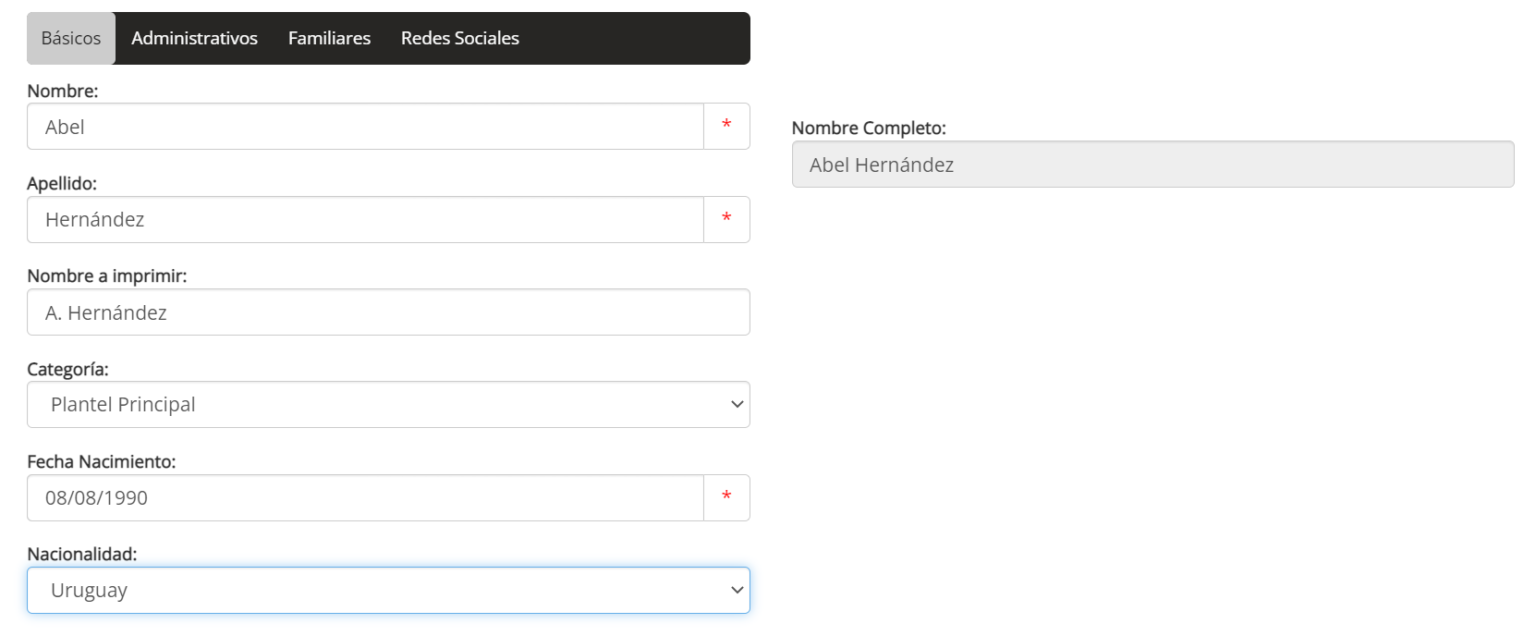Click the red asterisk next to Apellido
The image size is (1536, 636).
click(x=727, y=219)
